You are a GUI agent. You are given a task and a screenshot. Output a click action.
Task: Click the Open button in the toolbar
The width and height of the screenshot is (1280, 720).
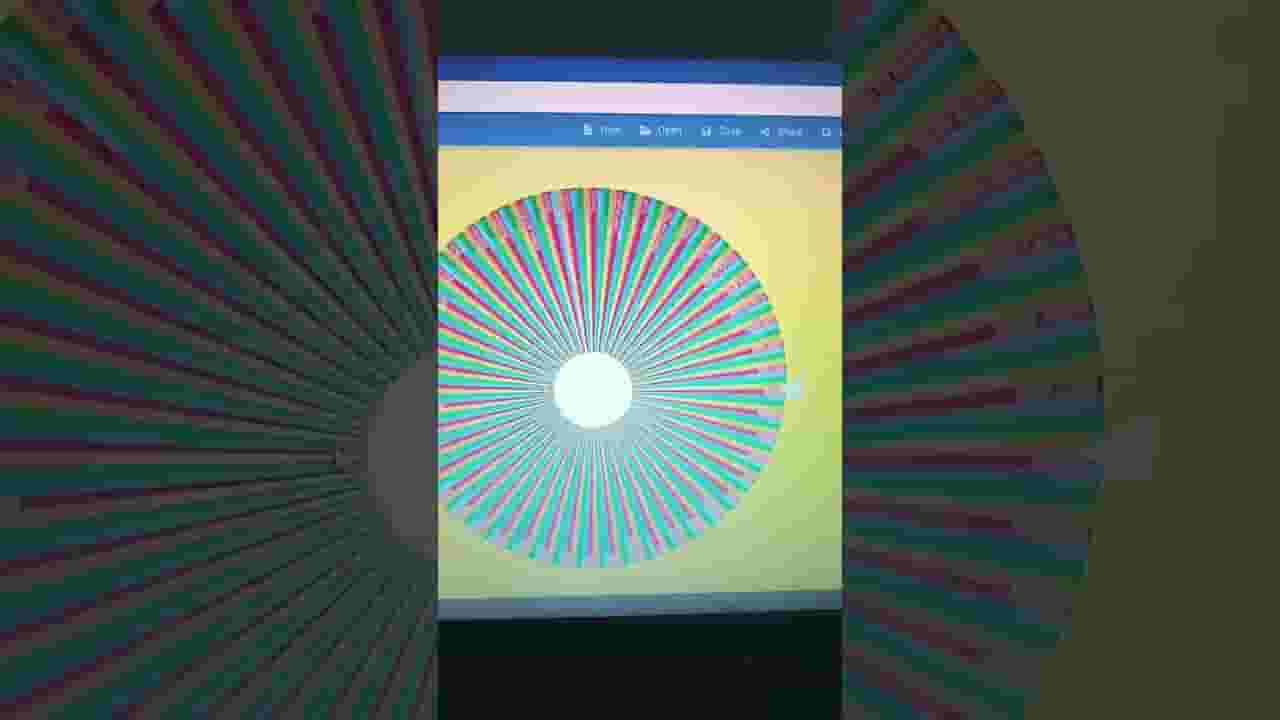click(661, 131)
